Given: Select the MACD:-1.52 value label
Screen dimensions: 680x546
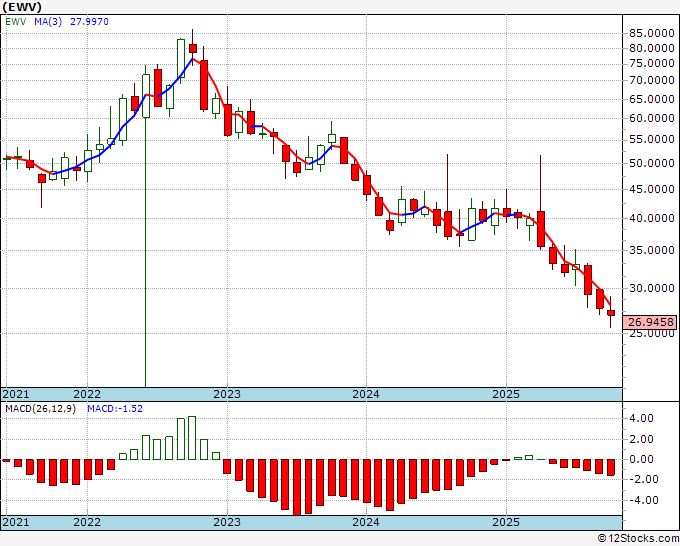Looking at the screenshot, I should [x=116, y=409].
